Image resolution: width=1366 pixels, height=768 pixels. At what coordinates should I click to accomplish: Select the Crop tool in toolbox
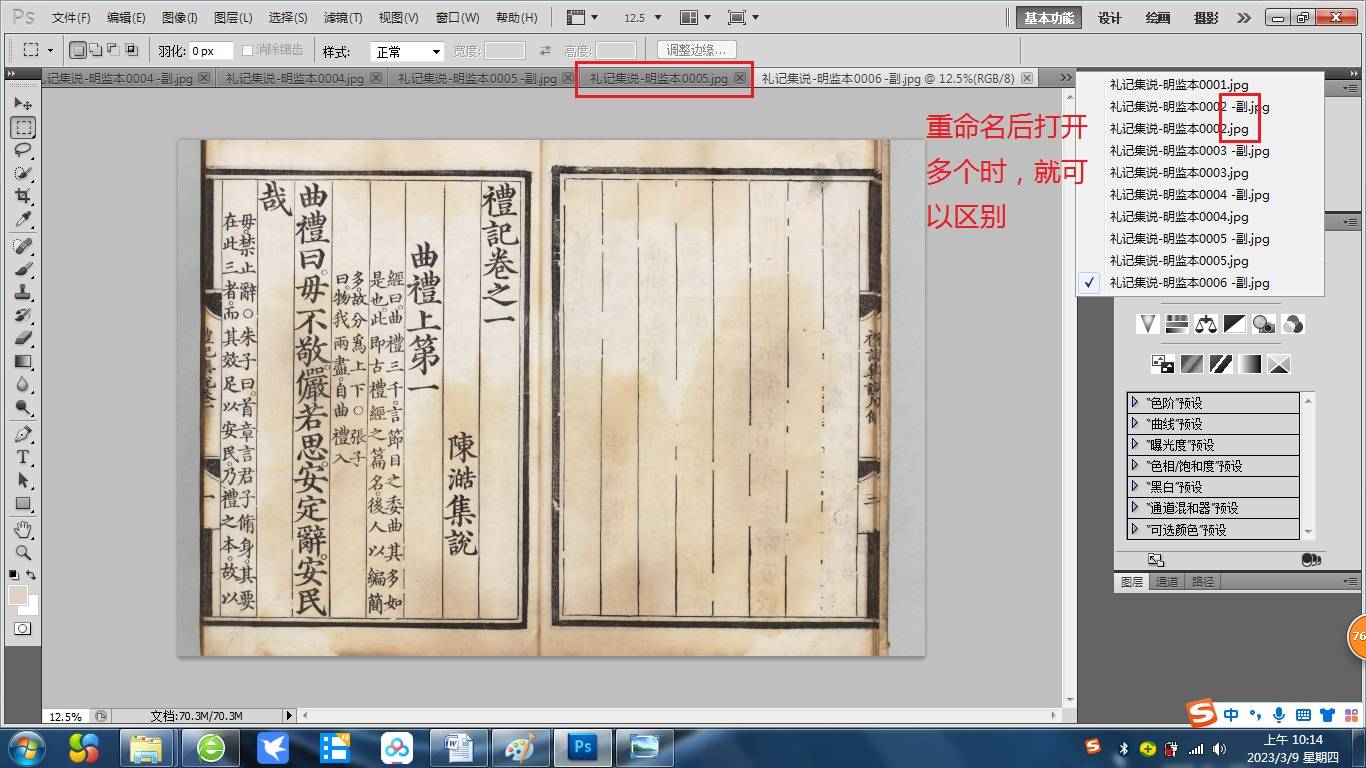coord(23,197)
